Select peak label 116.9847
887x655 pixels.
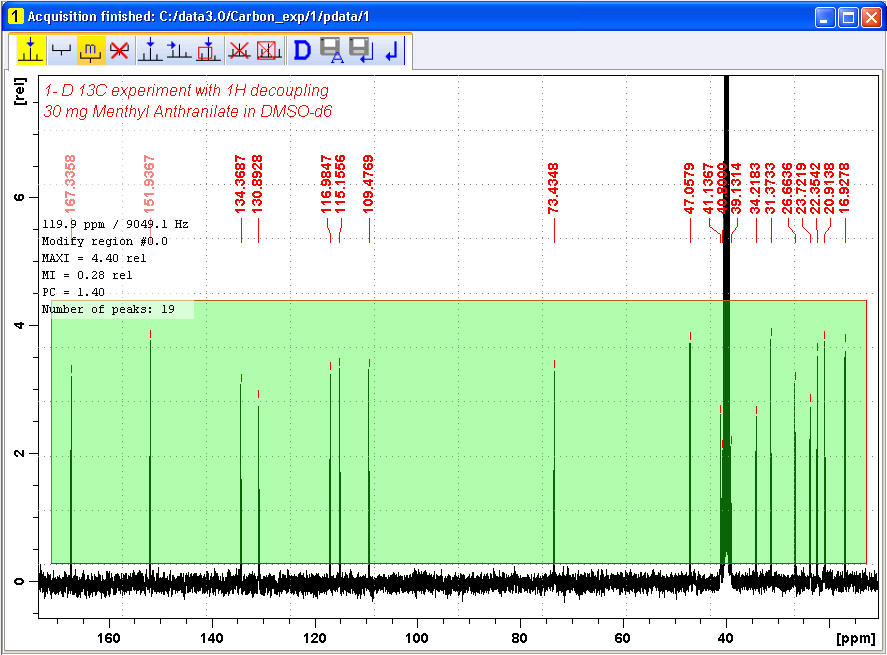pyautogui.click(x=326, y=184)
